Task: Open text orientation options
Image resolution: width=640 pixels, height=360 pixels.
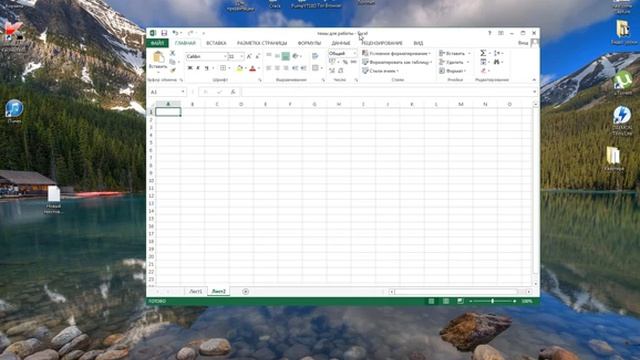Action: pyautogui.click(x=296, y=56)
